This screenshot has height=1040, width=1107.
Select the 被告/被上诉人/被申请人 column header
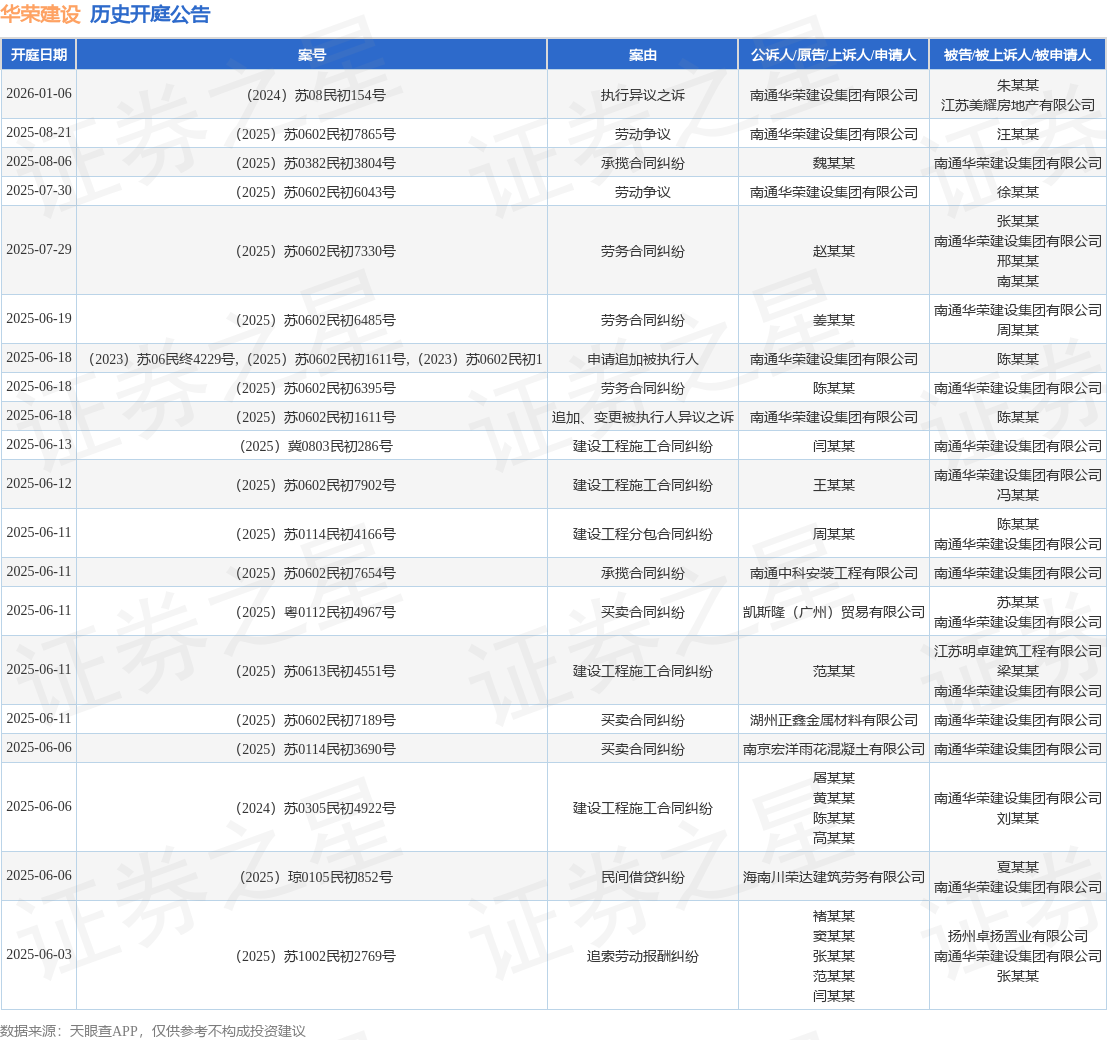pos(1017,55)
